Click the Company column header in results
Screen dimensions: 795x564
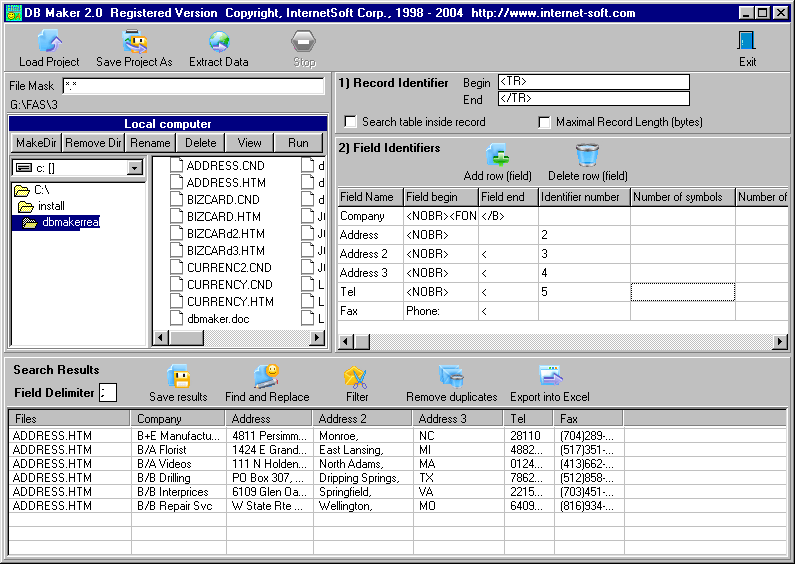point(177,418)
